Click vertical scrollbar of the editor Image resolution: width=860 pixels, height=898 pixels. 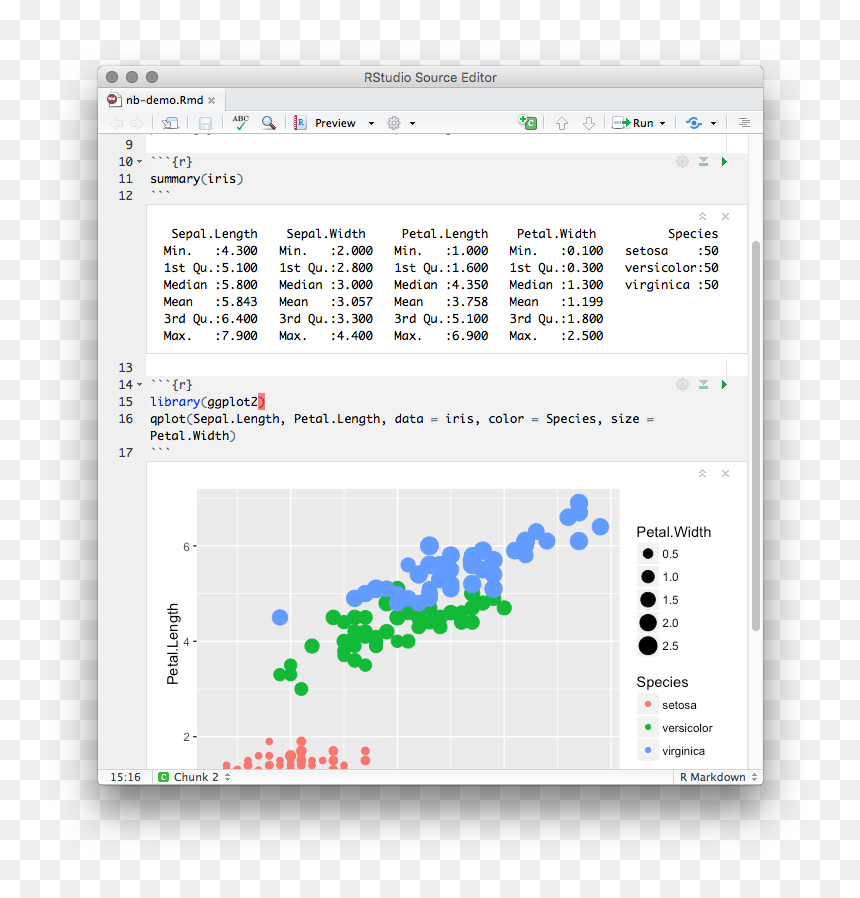756,435
